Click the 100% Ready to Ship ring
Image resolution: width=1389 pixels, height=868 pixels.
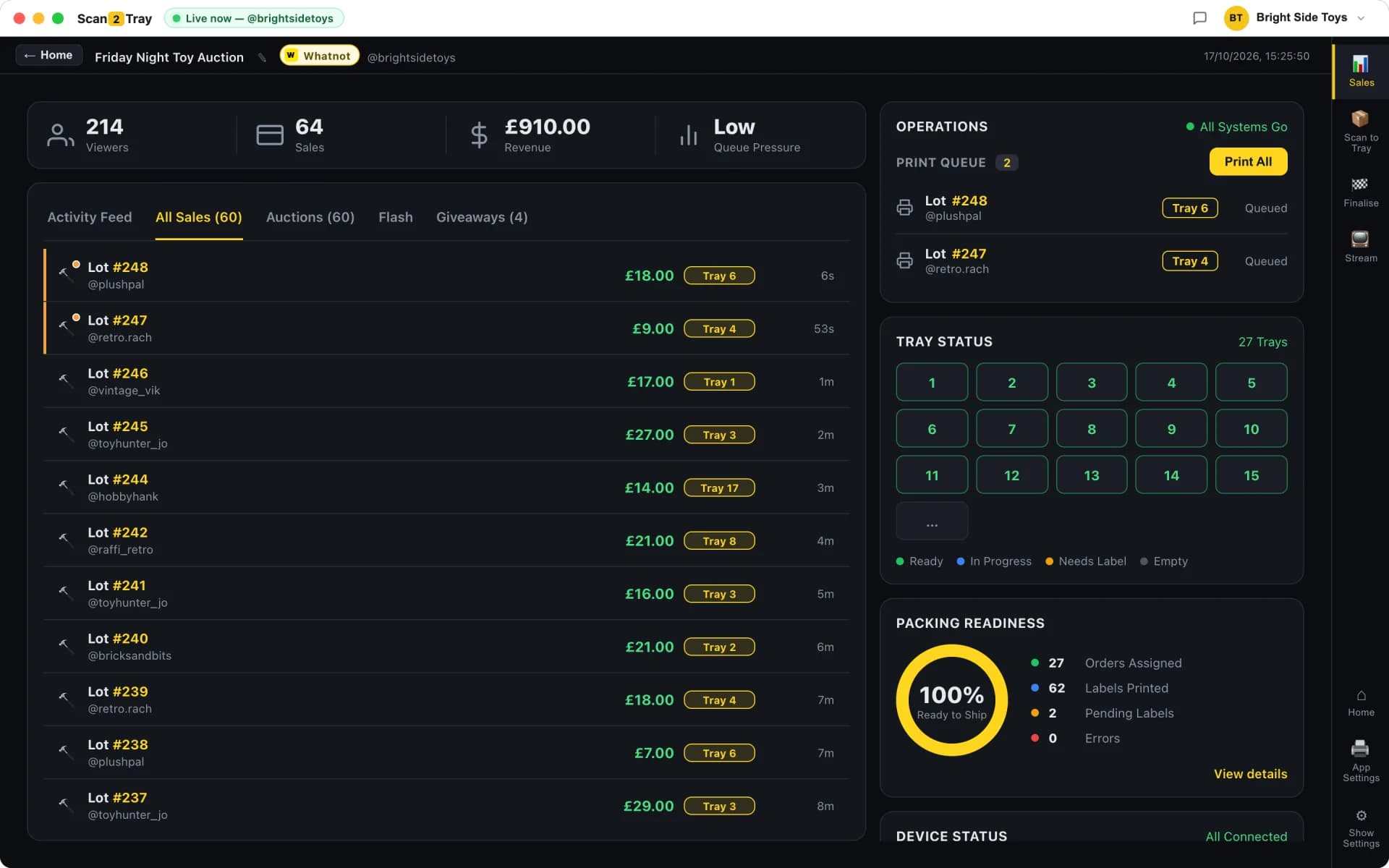click(x=951, y=700)
